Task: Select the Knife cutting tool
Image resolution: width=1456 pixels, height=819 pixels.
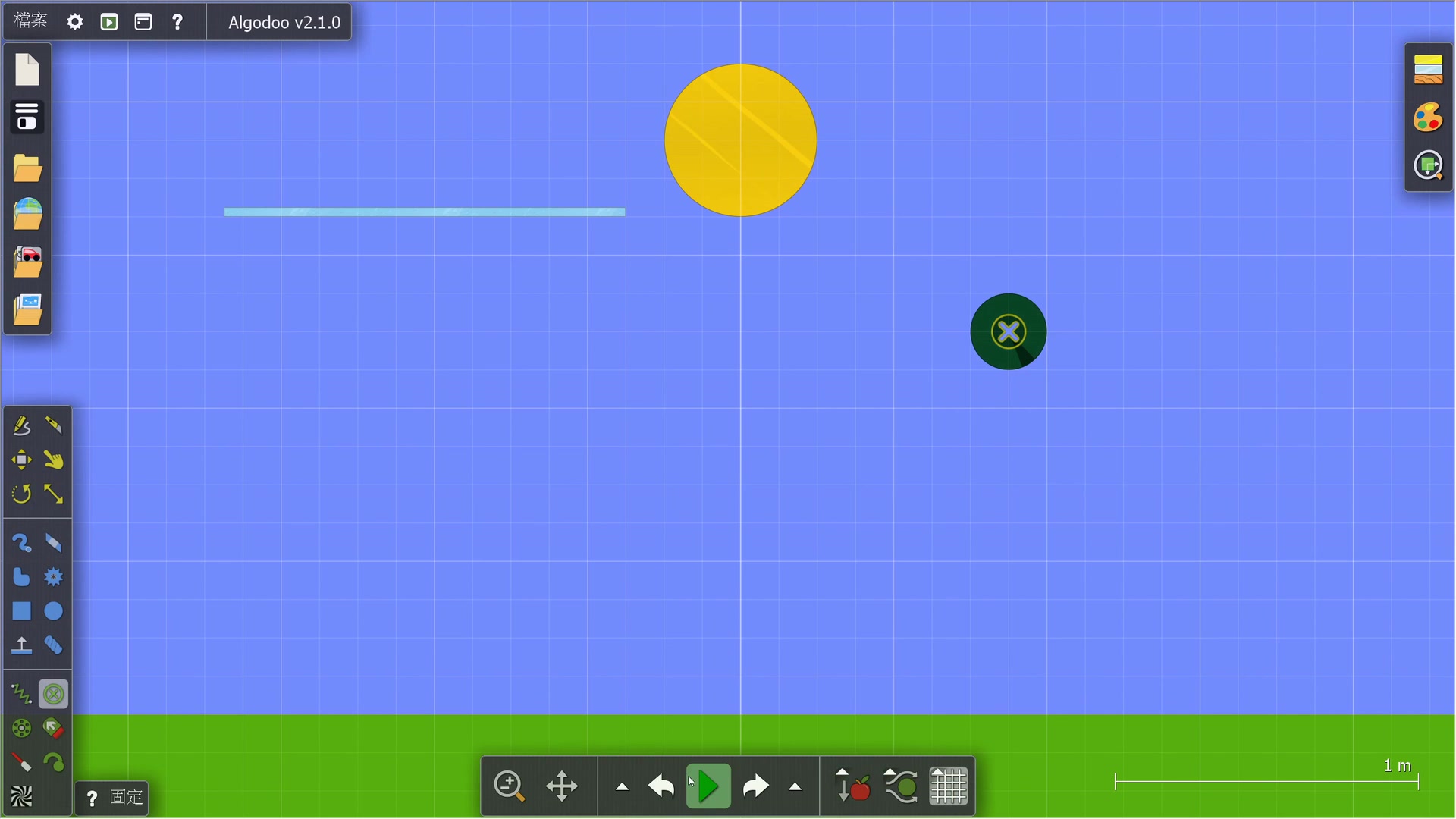Action: (53, 426)
